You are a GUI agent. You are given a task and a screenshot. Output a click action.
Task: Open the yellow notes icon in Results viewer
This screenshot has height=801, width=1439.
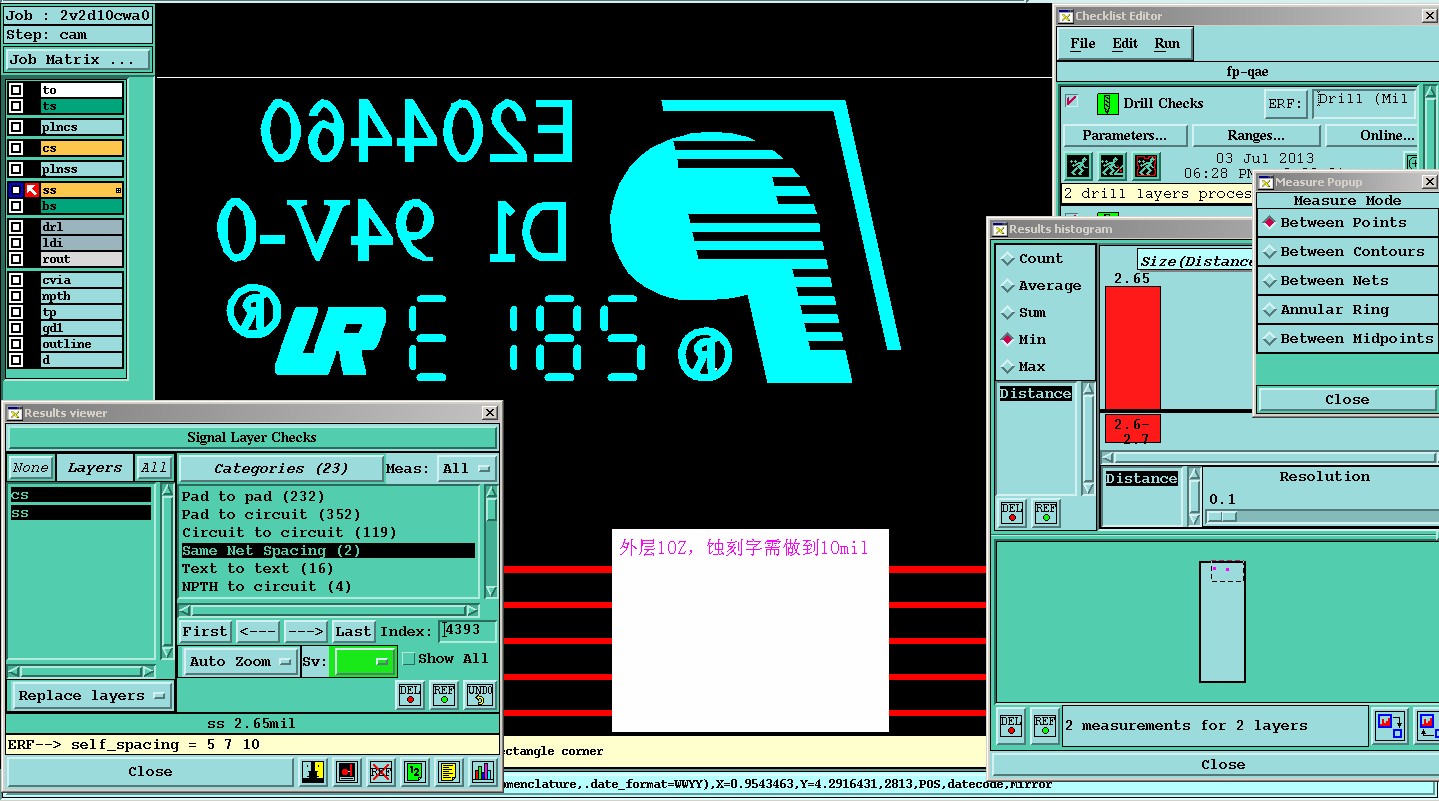coord(449,771)
